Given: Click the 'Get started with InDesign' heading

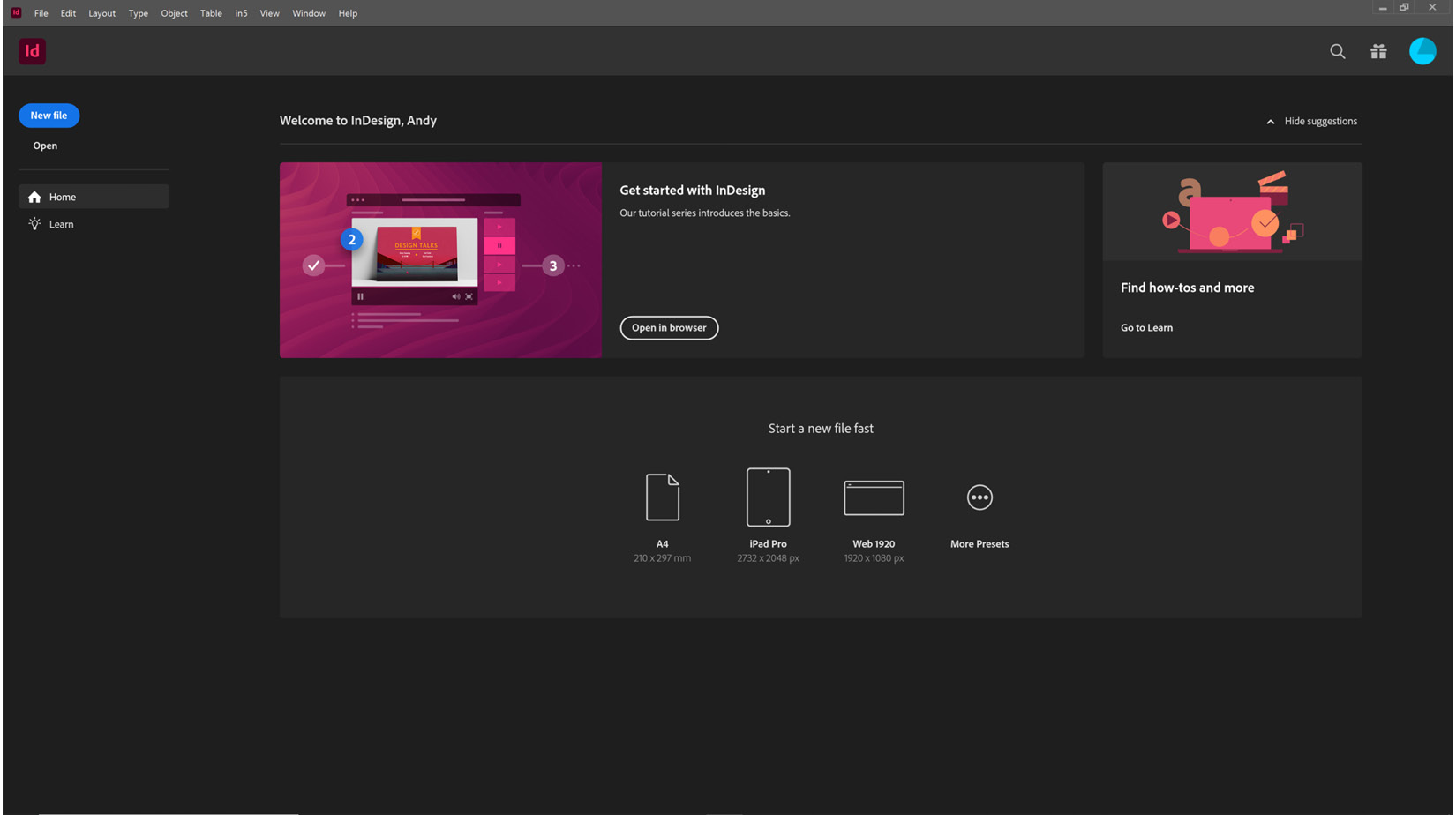Looking at the screenshot, I should (692, 191).
